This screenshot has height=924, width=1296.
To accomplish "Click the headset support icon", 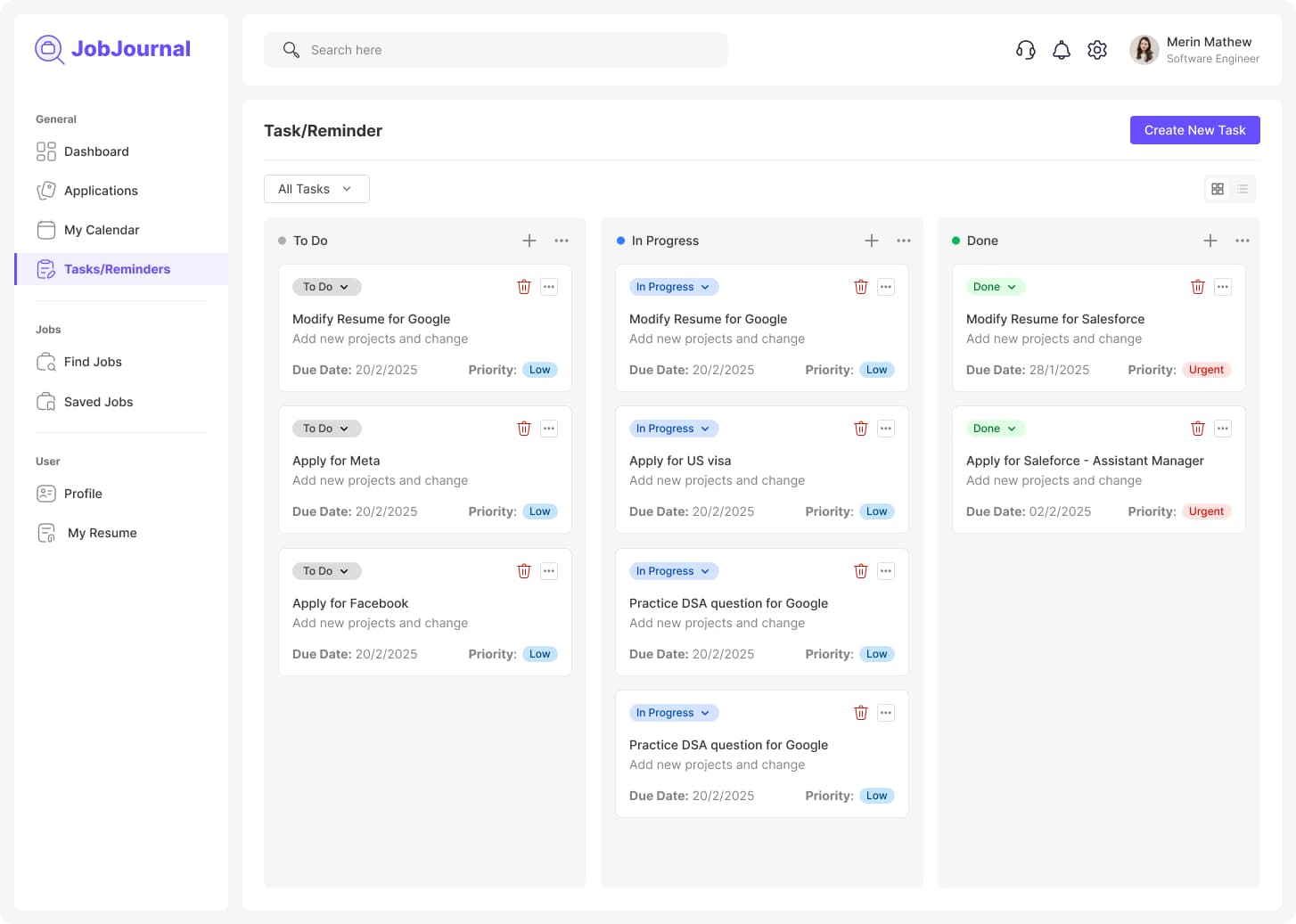I will 1026,50.
